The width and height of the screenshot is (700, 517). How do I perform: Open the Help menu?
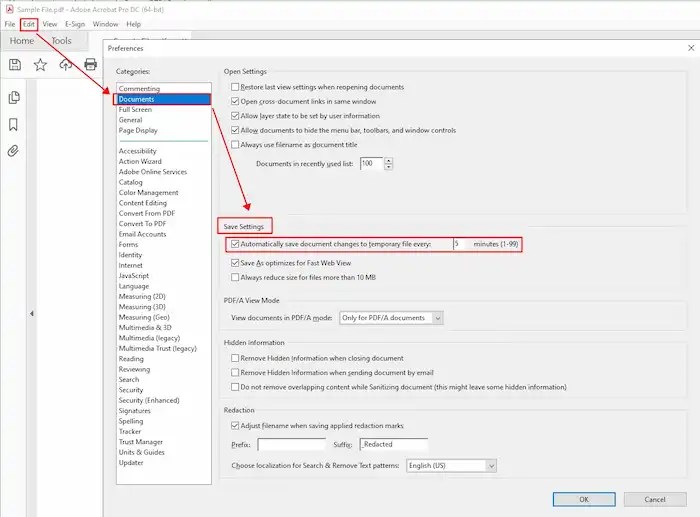133,24
